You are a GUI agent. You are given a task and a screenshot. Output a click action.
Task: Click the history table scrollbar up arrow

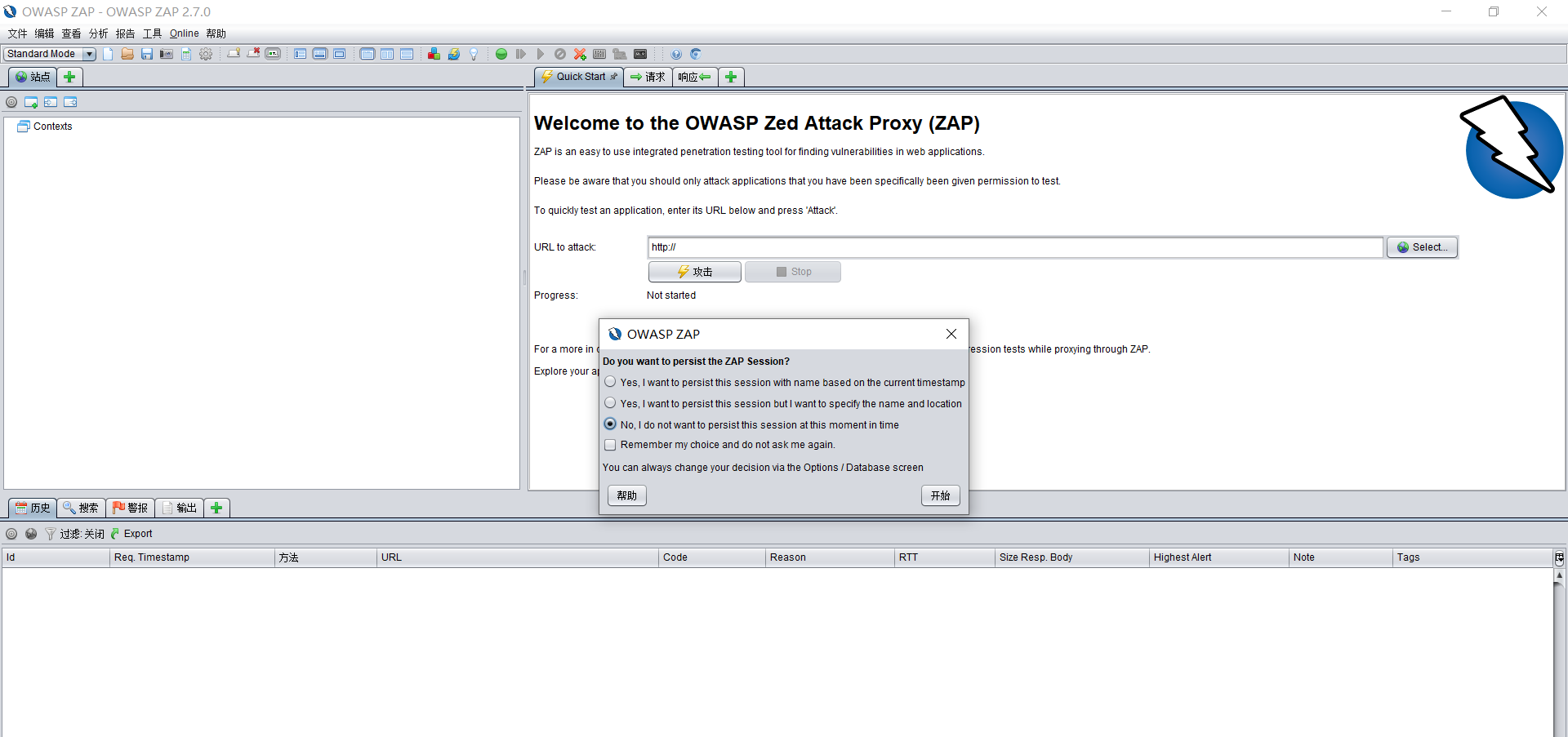(x=1560, y=575)
